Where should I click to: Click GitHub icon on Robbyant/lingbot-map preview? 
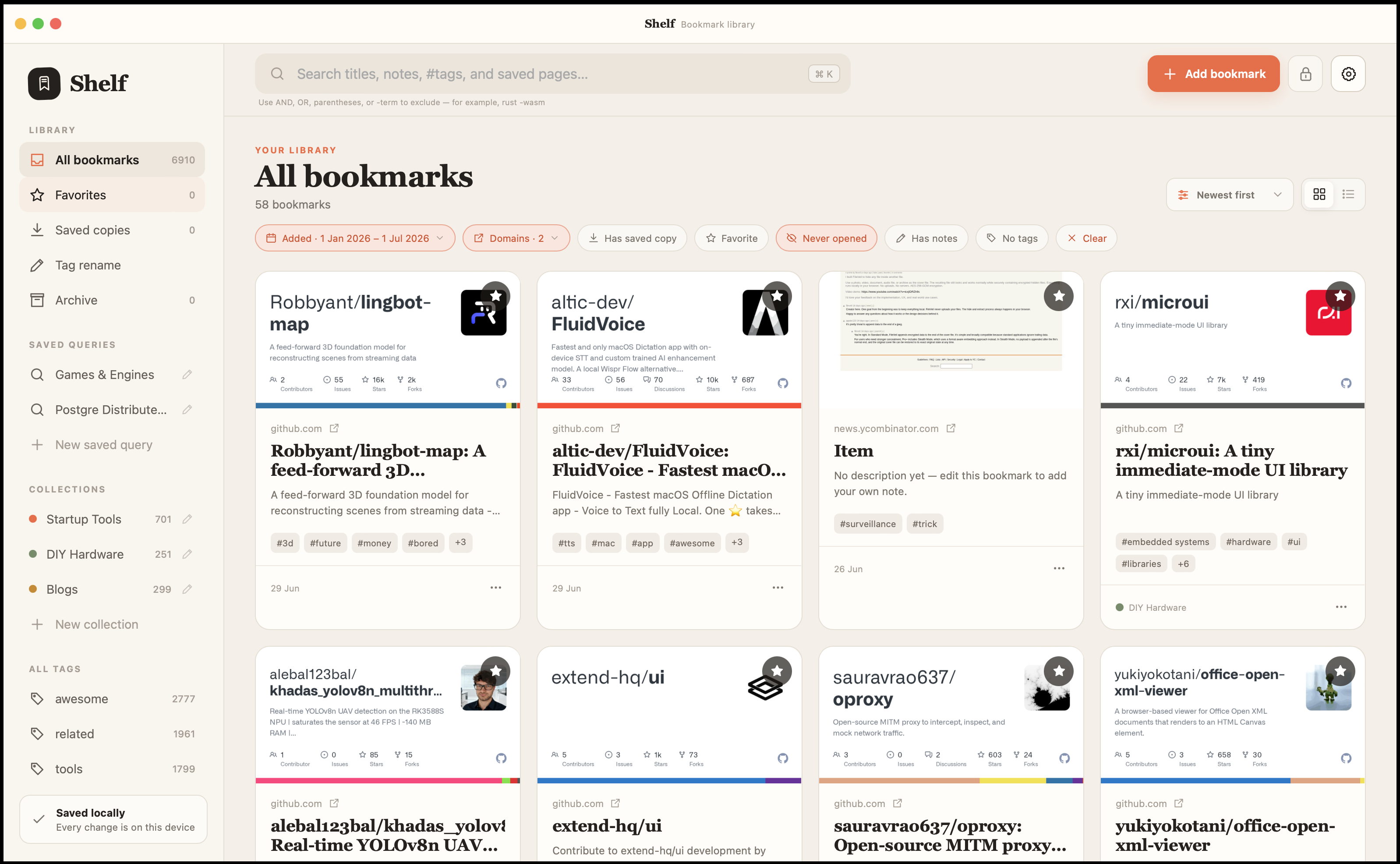pyautogui.click(x=501, y=383)
